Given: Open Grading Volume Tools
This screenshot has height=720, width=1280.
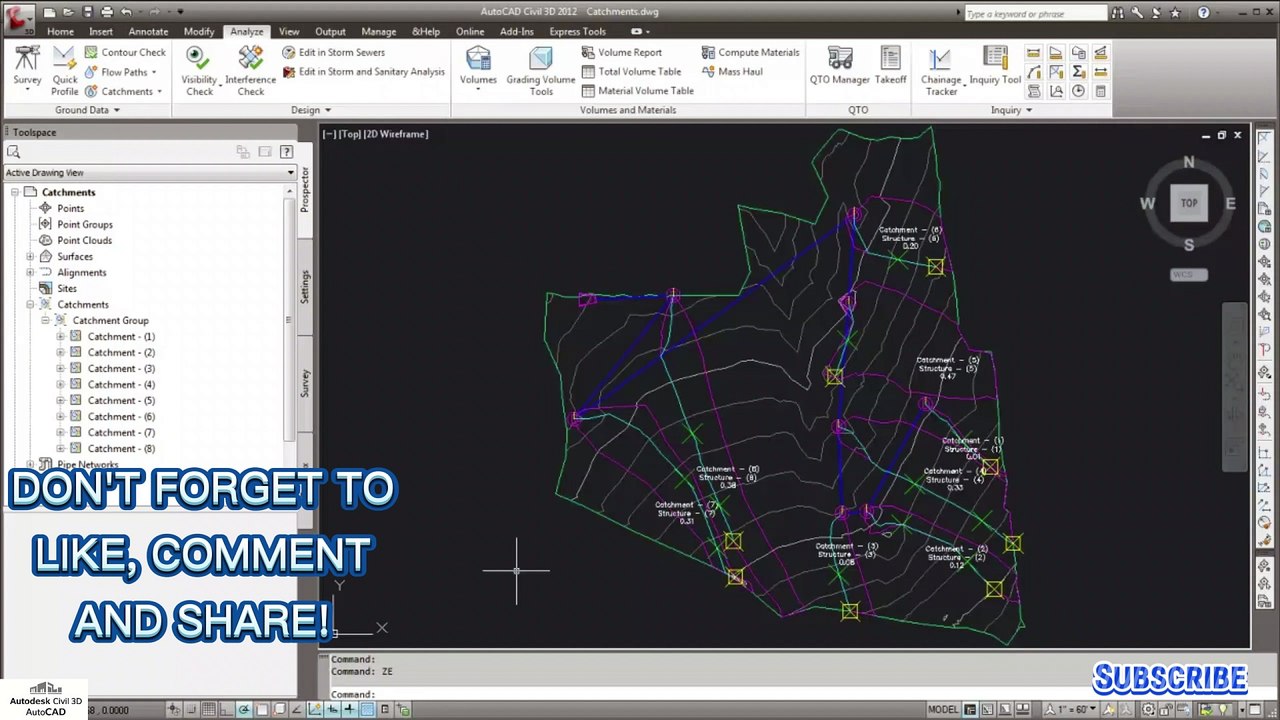Looking at the screenshot, I should [x=540, y=70].
